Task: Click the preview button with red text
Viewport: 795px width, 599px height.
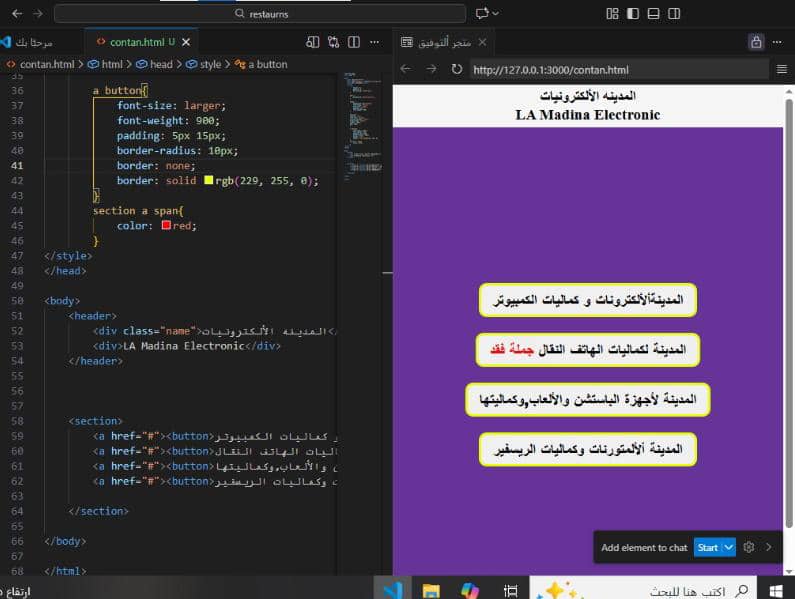Action: click(x=588, y=349)
